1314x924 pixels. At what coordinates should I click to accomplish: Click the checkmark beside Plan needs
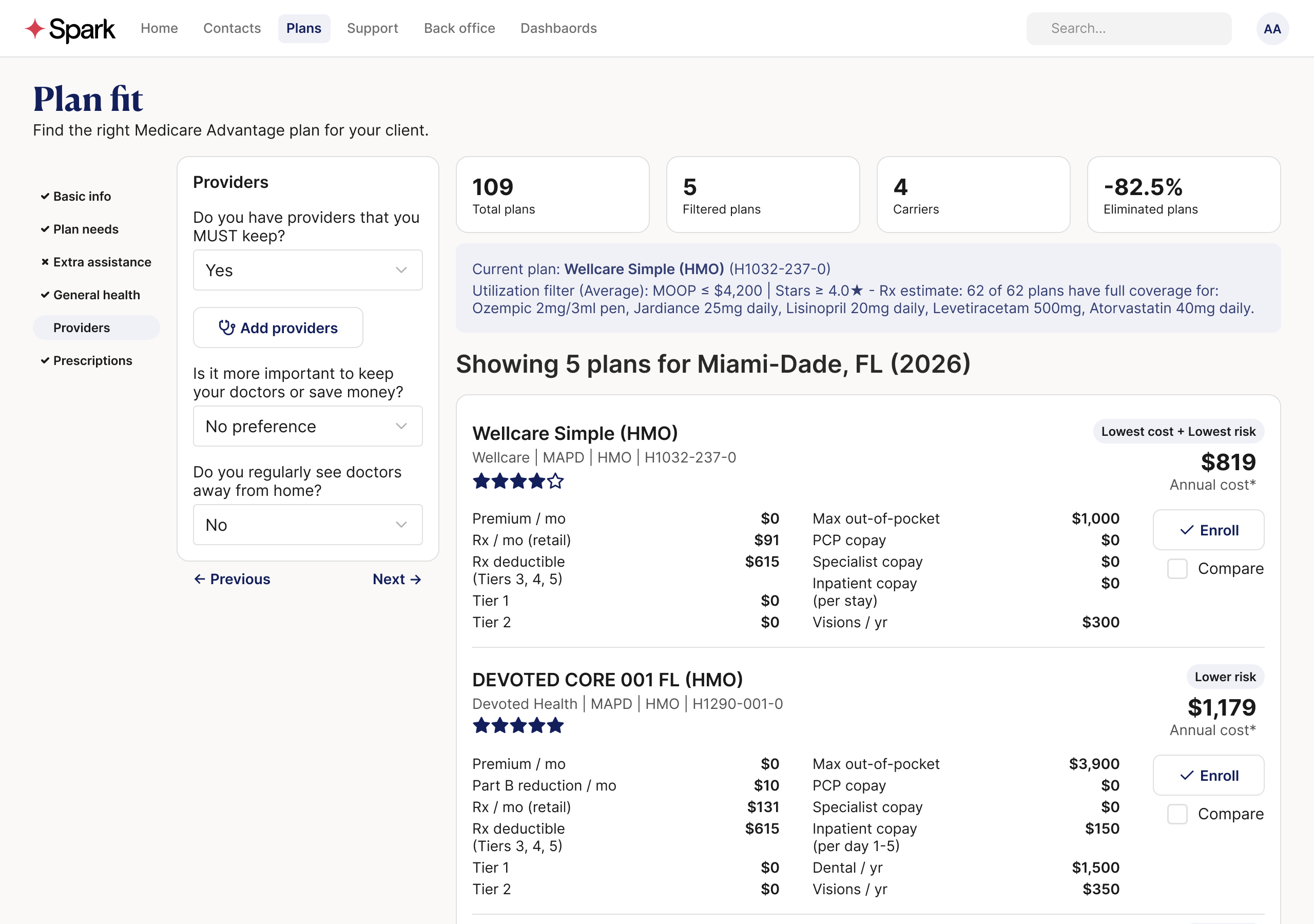[45, 229]
